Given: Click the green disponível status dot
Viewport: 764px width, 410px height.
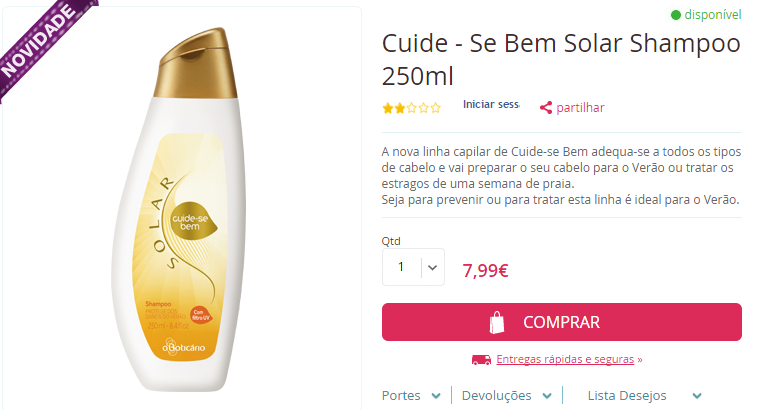Looking at the screenshot, I should click(675, 15).
